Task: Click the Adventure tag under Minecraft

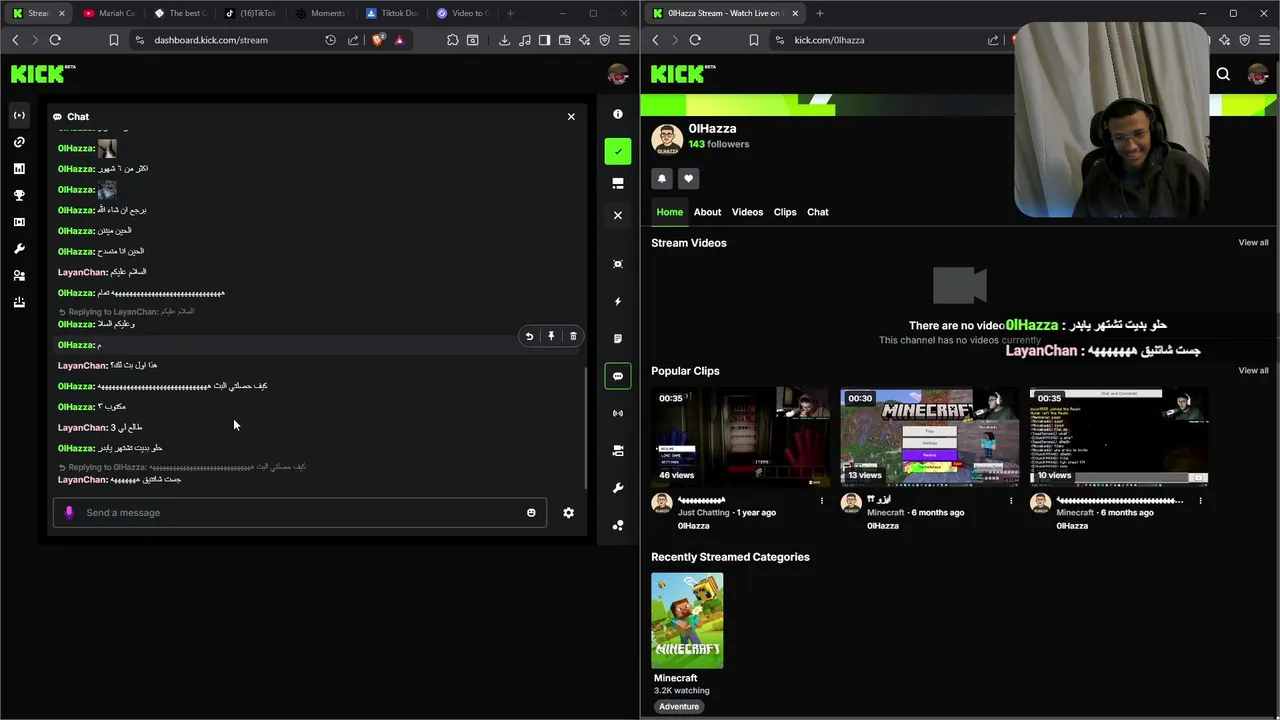Action: [679, 707]
